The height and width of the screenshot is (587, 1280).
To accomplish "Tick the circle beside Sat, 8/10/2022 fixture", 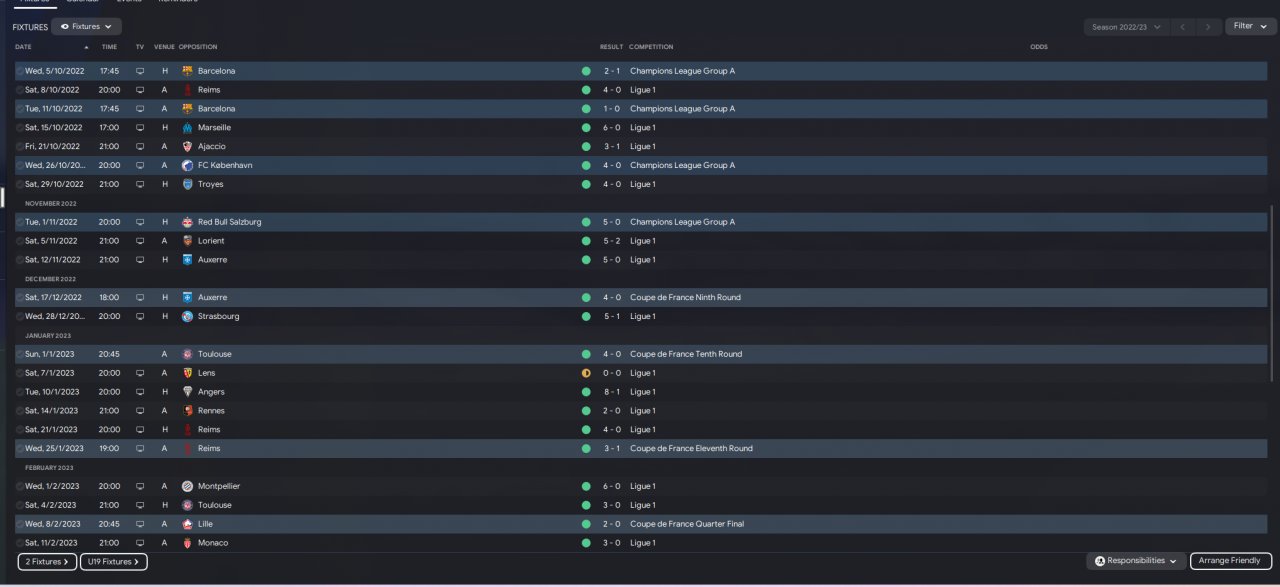I will point(20,90).
